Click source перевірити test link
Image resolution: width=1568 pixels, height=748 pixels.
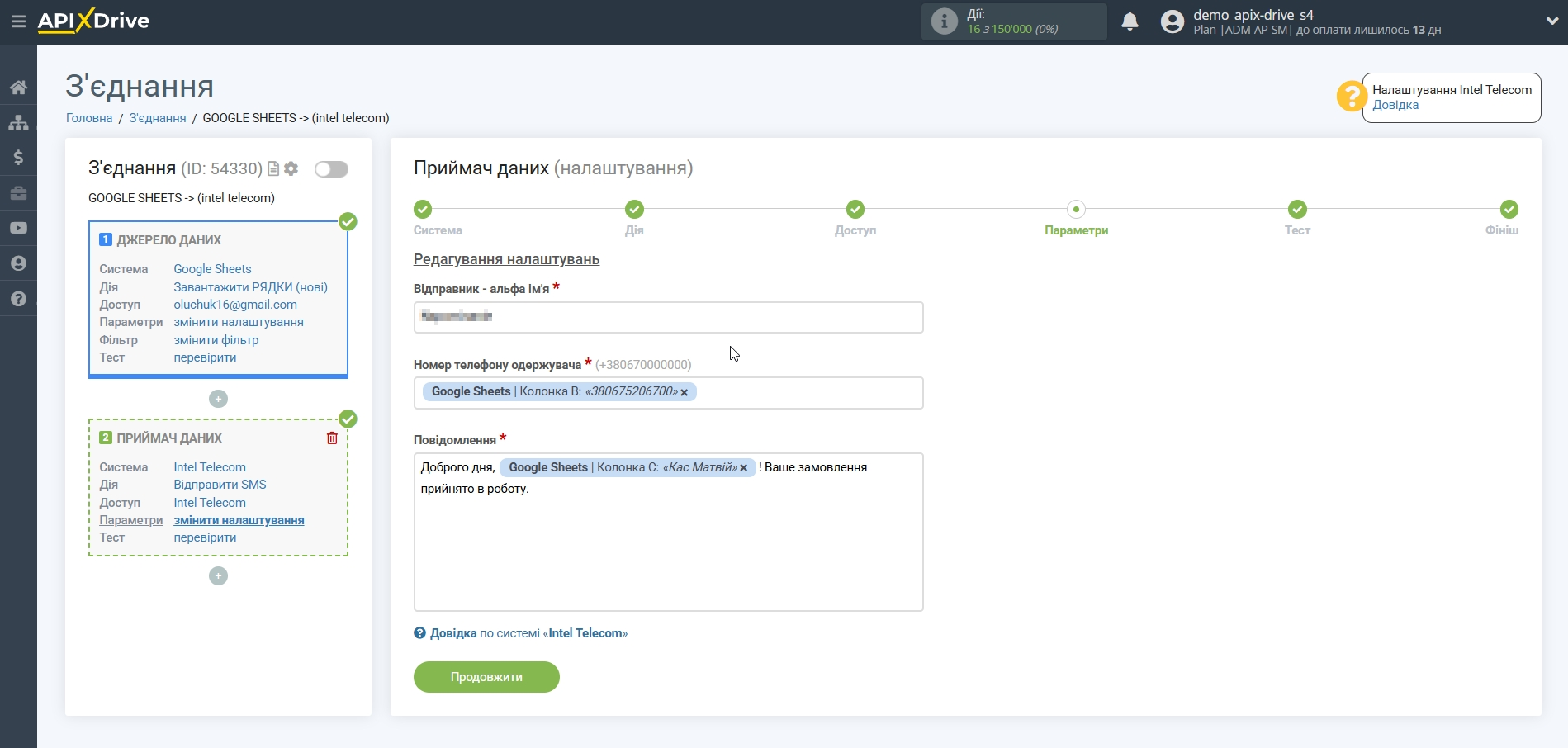pos(205,357)
